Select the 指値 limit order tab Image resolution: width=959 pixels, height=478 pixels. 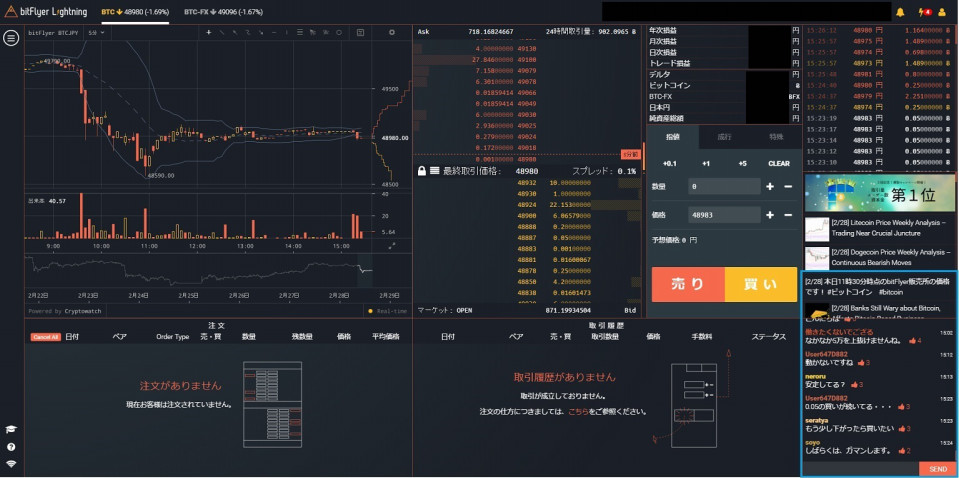coord(673,137)
